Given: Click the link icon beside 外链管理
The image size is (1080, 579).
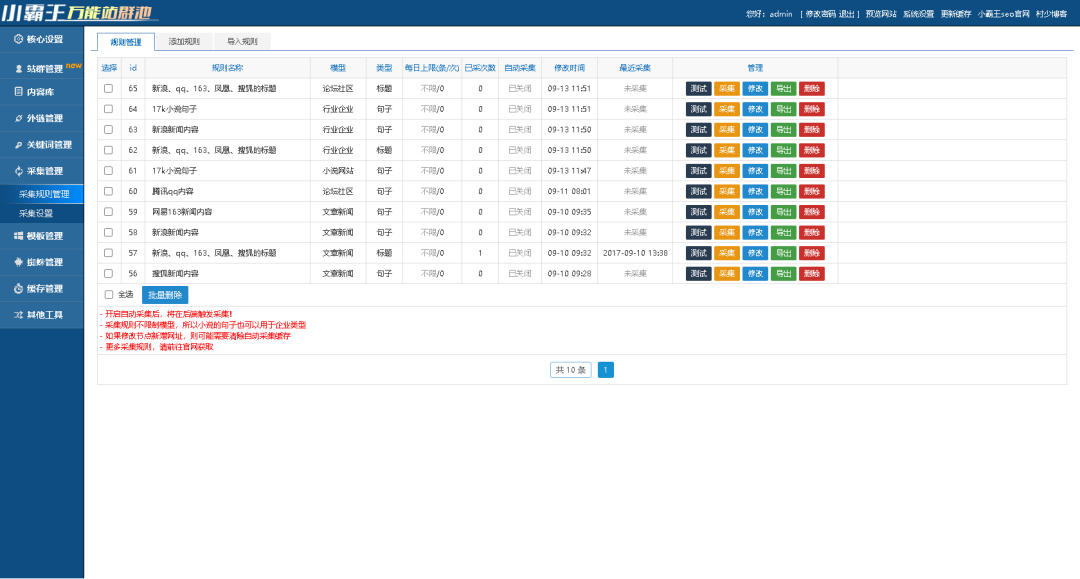Looking at the screenshot, I should click(x=18, y=118).
